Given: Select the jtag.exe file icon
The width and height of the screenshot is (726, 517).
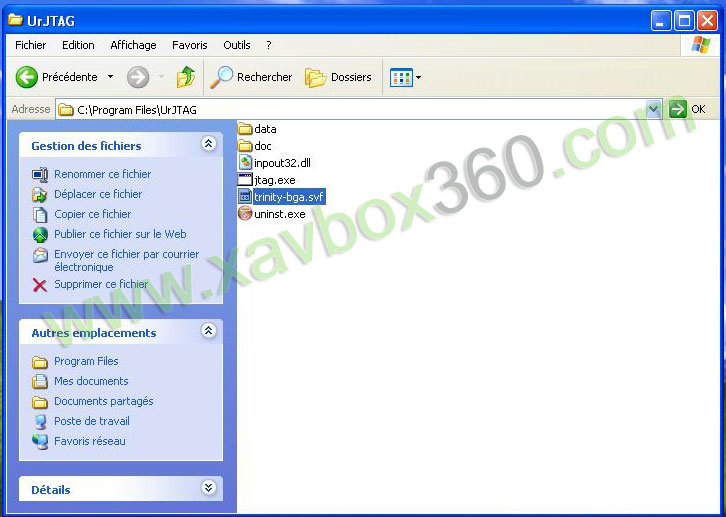Looking at the screenshot, I should (244, 180).
